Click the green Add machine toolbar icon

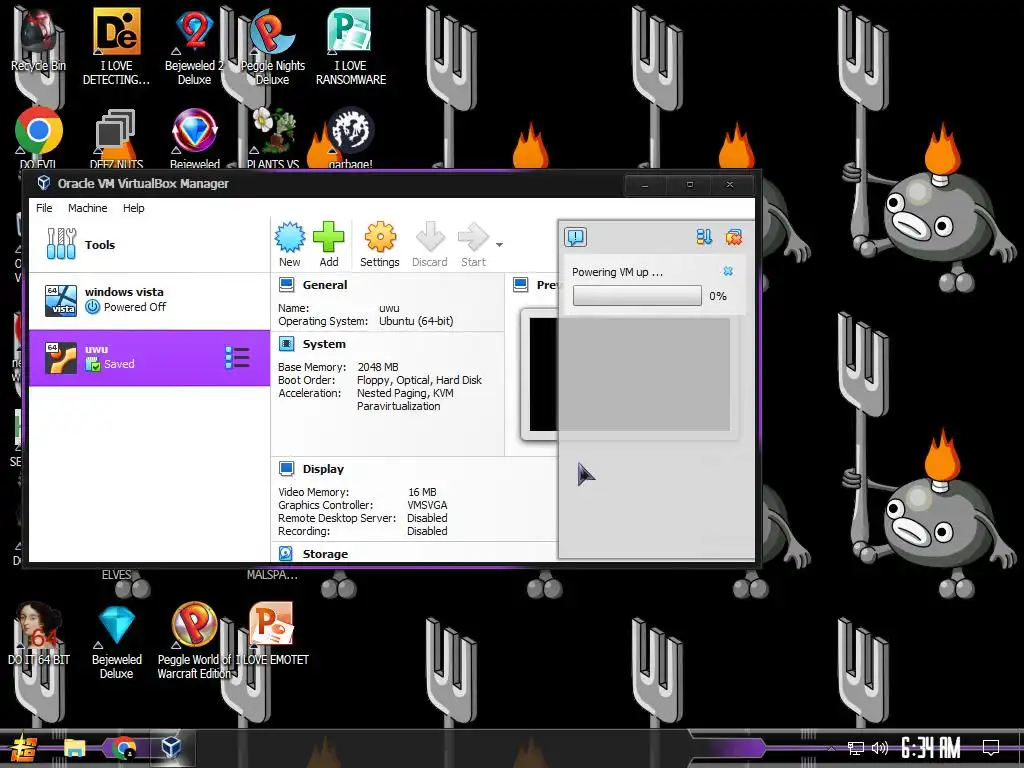pyautogui.click(x=328, y=244)
